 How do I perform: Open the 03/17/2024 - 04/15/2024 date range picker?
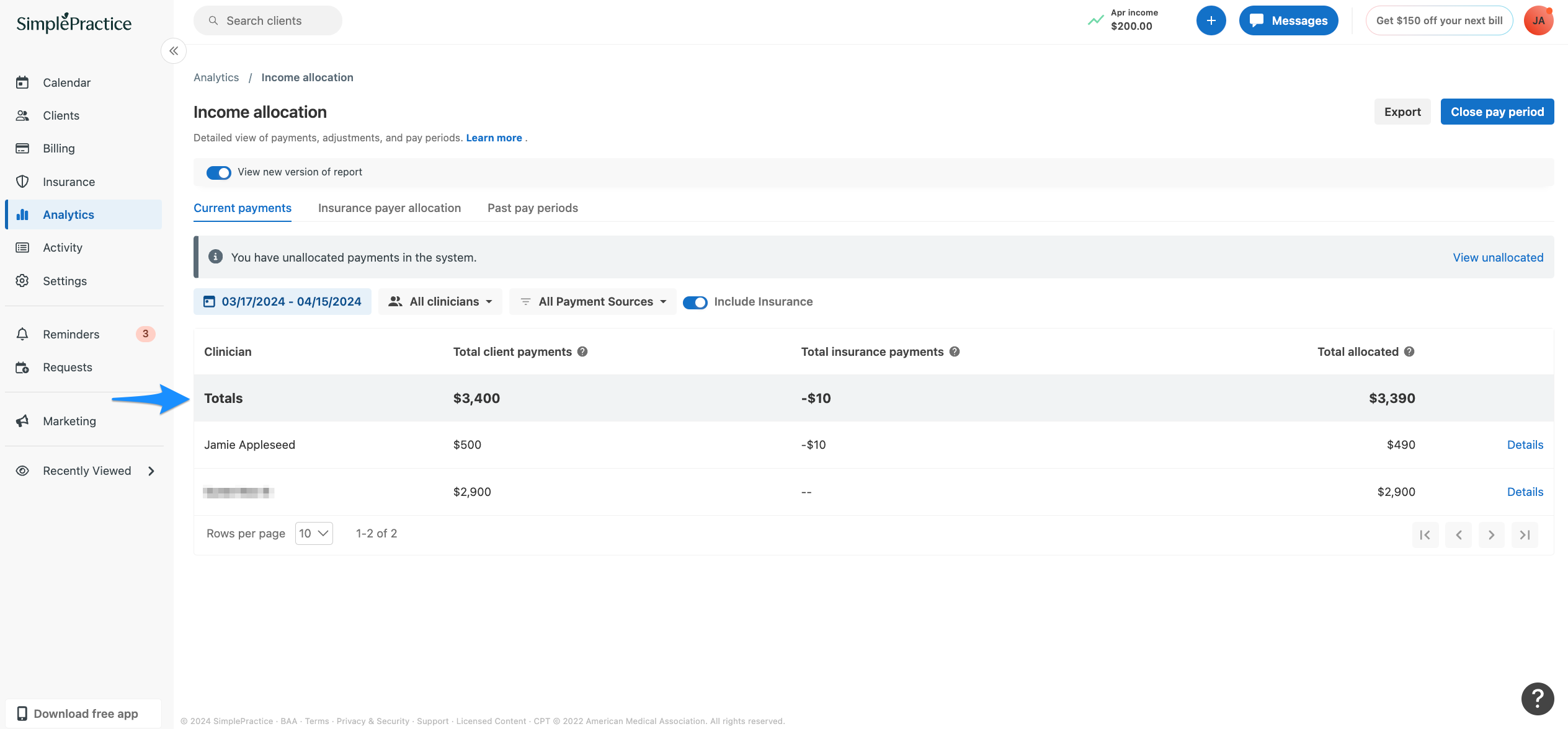pyautogui.click(x=282, y=301)
